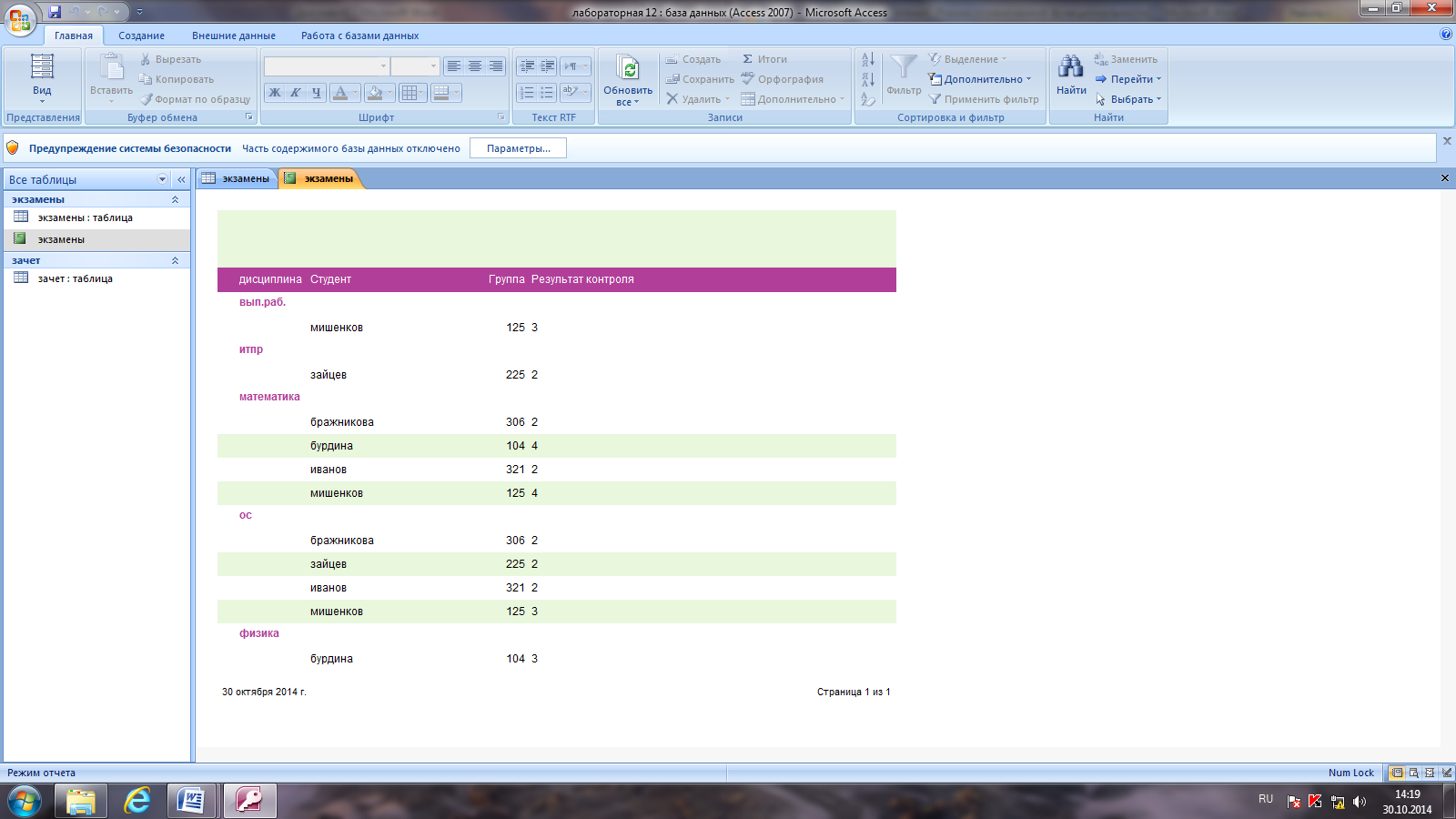Image resolution: width=1456 pixels, height=819 pixels.
Task: Switch to экзамены report document tab
Action: click(319, 178)
